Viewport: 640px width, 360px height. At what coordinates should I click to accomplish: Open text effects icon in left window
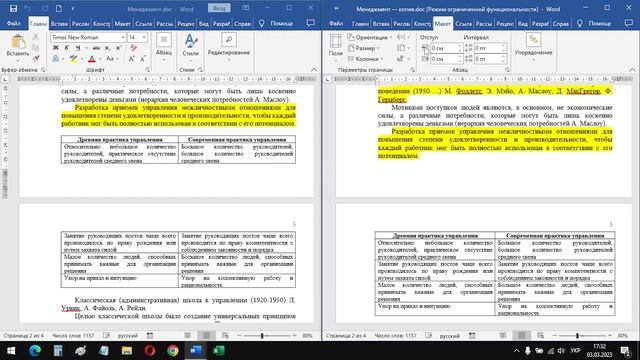click(56, 59)
